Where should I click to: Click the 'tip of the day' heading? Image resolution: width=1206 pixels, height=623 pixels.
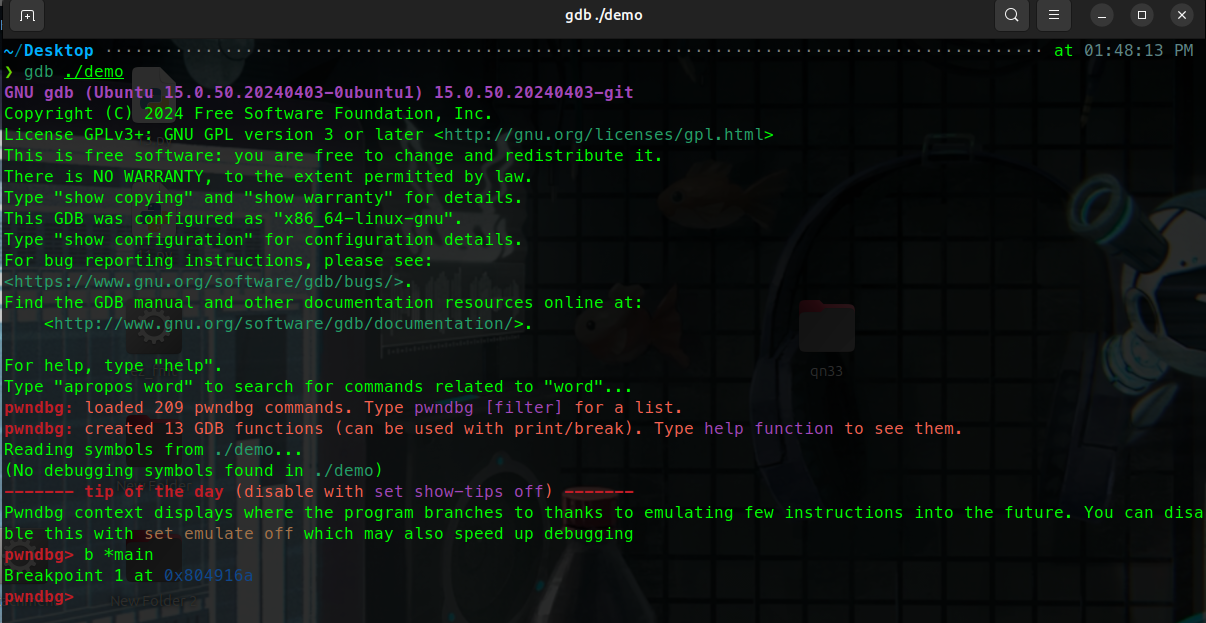click(154, 491)
